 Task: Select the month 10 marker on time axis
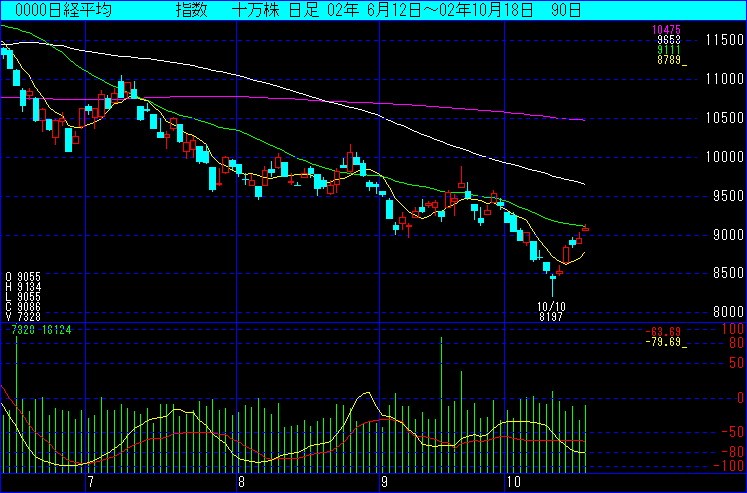pyautogui.click(x=514, y=482)
